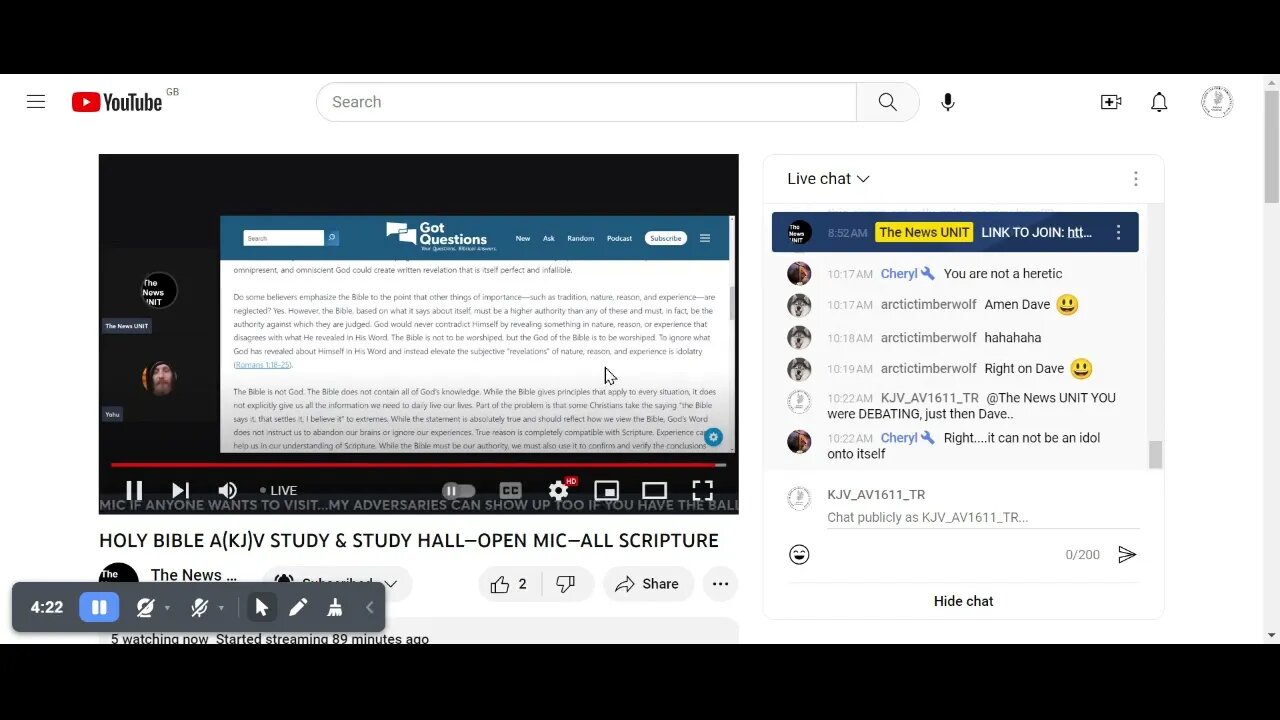Click the red live progress bar

(x=418, y=465)
